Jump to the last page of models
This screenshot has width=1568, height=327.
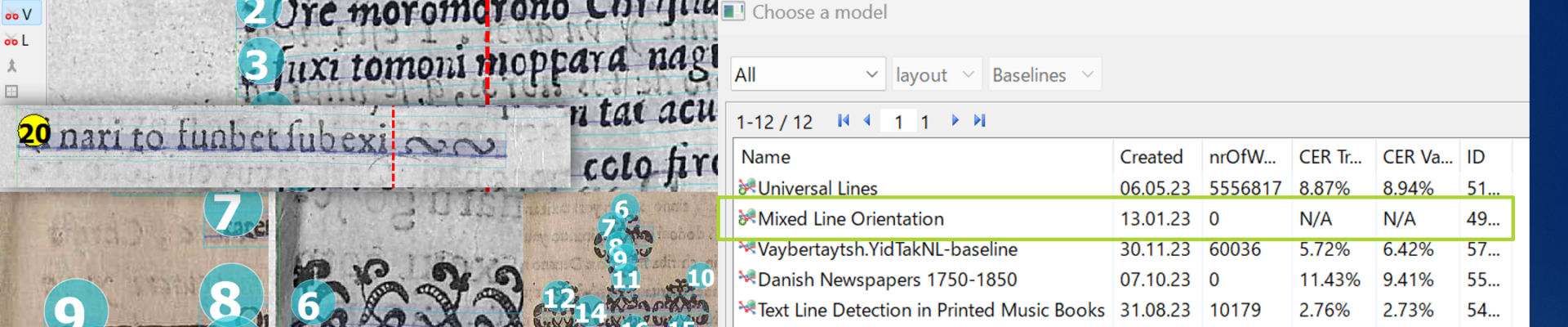[x=979, y=121]
